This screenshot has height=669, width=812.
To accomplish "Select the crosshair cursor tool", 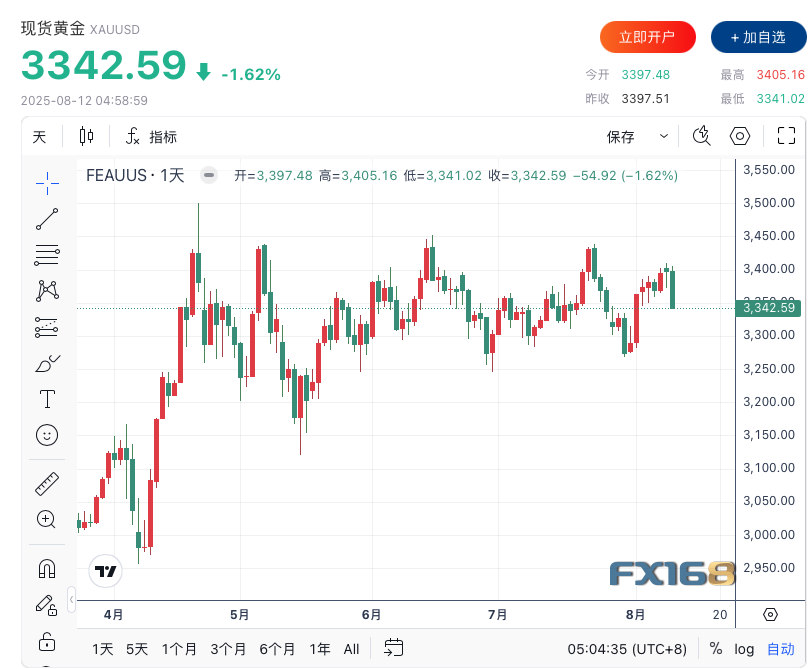I will click(47, 183).
